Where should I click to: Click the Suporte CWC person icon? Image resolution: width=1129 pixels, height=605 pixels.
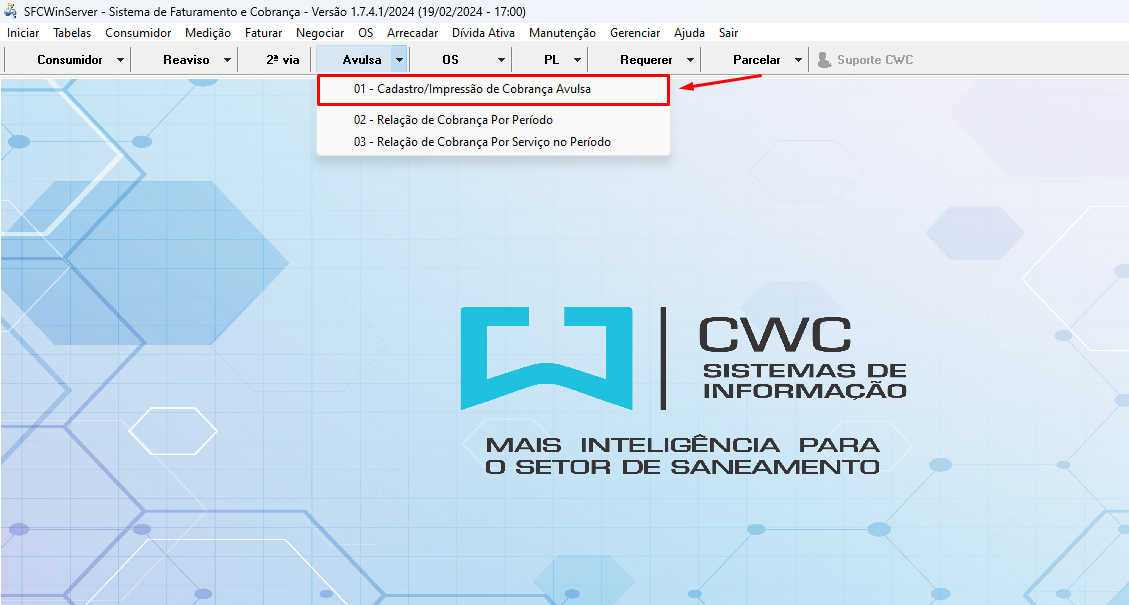pos(824,60)
